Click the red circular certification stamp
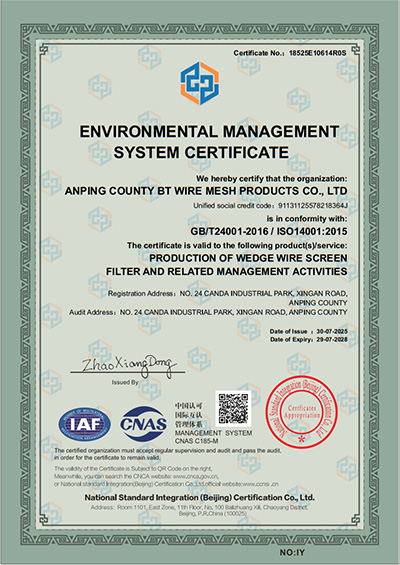This screenshot has width=400, height=565. point(302,412)
